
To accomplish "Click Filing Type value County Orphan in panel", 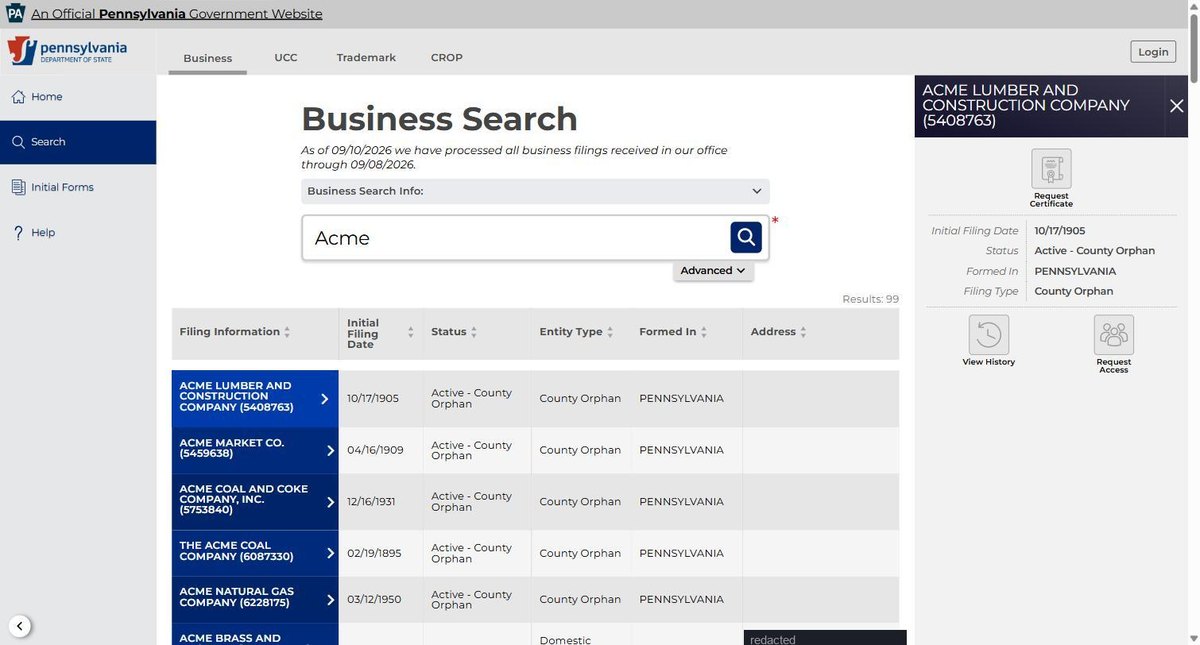I will point(1073,291).
